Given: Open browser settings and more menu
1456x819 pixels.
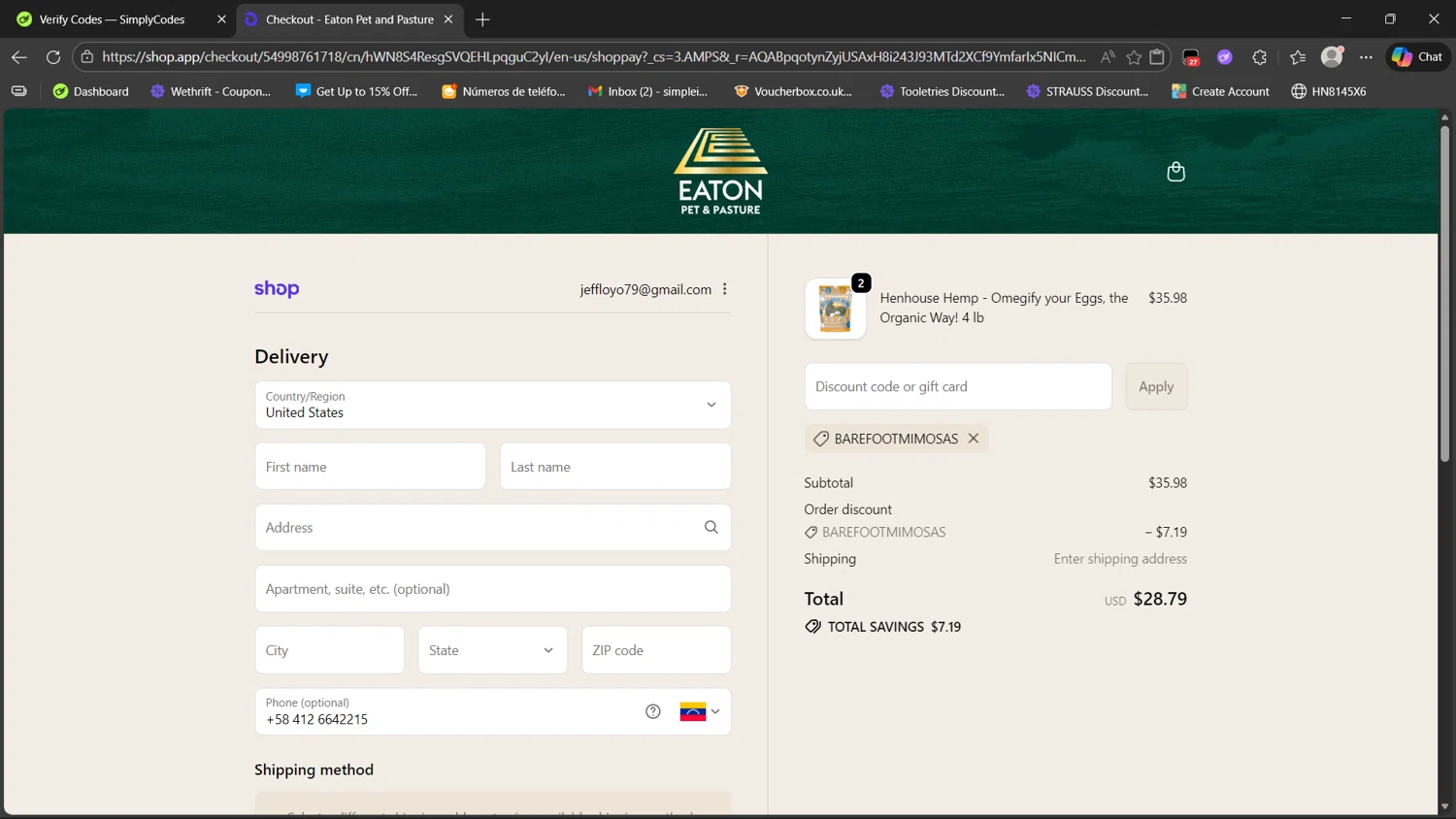Looking at the screenshot, I should tap(1366, 57).
